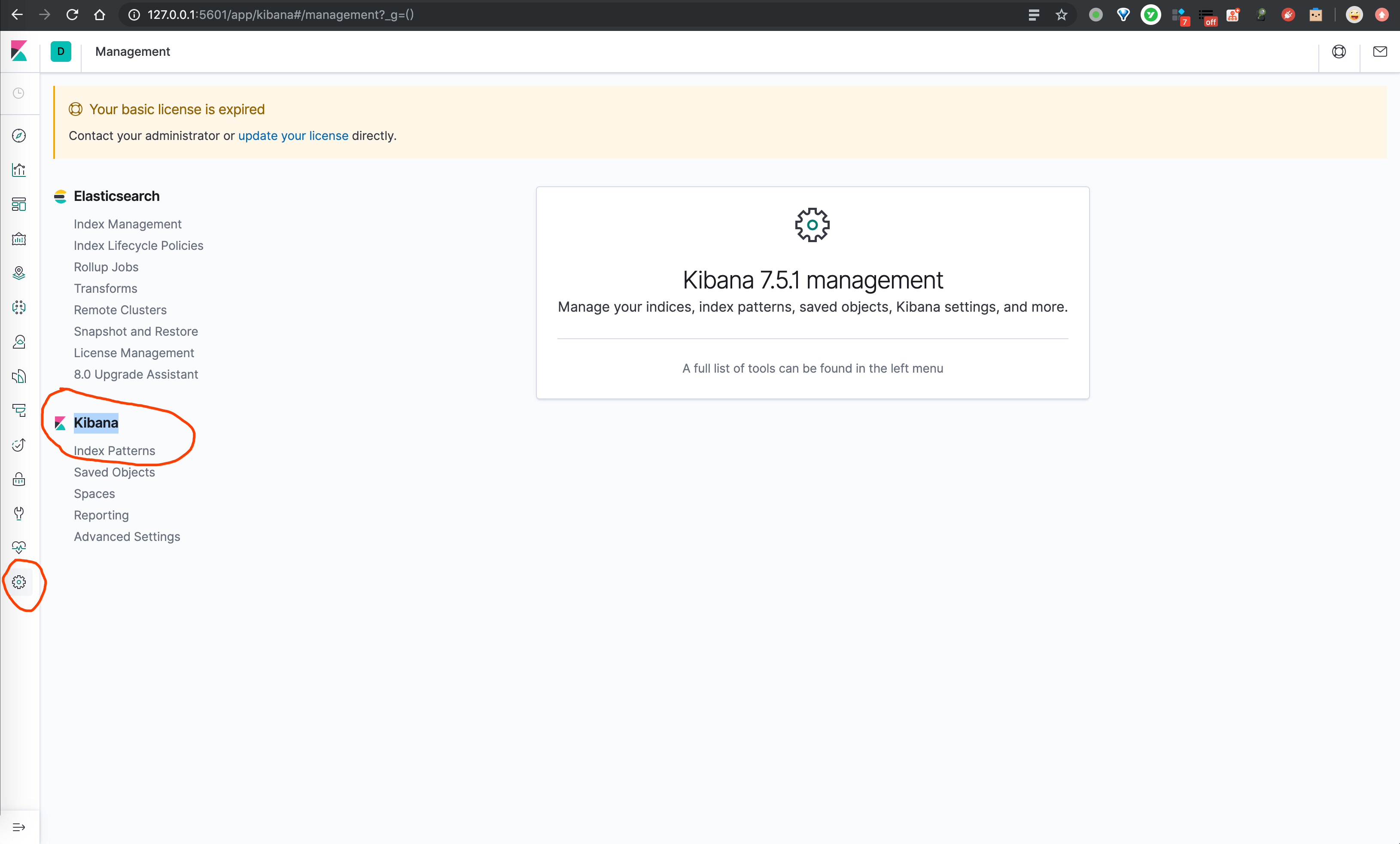Click the update your license link
The height and width of the screenshot is (844, 1400).
[x=292, y=136]
